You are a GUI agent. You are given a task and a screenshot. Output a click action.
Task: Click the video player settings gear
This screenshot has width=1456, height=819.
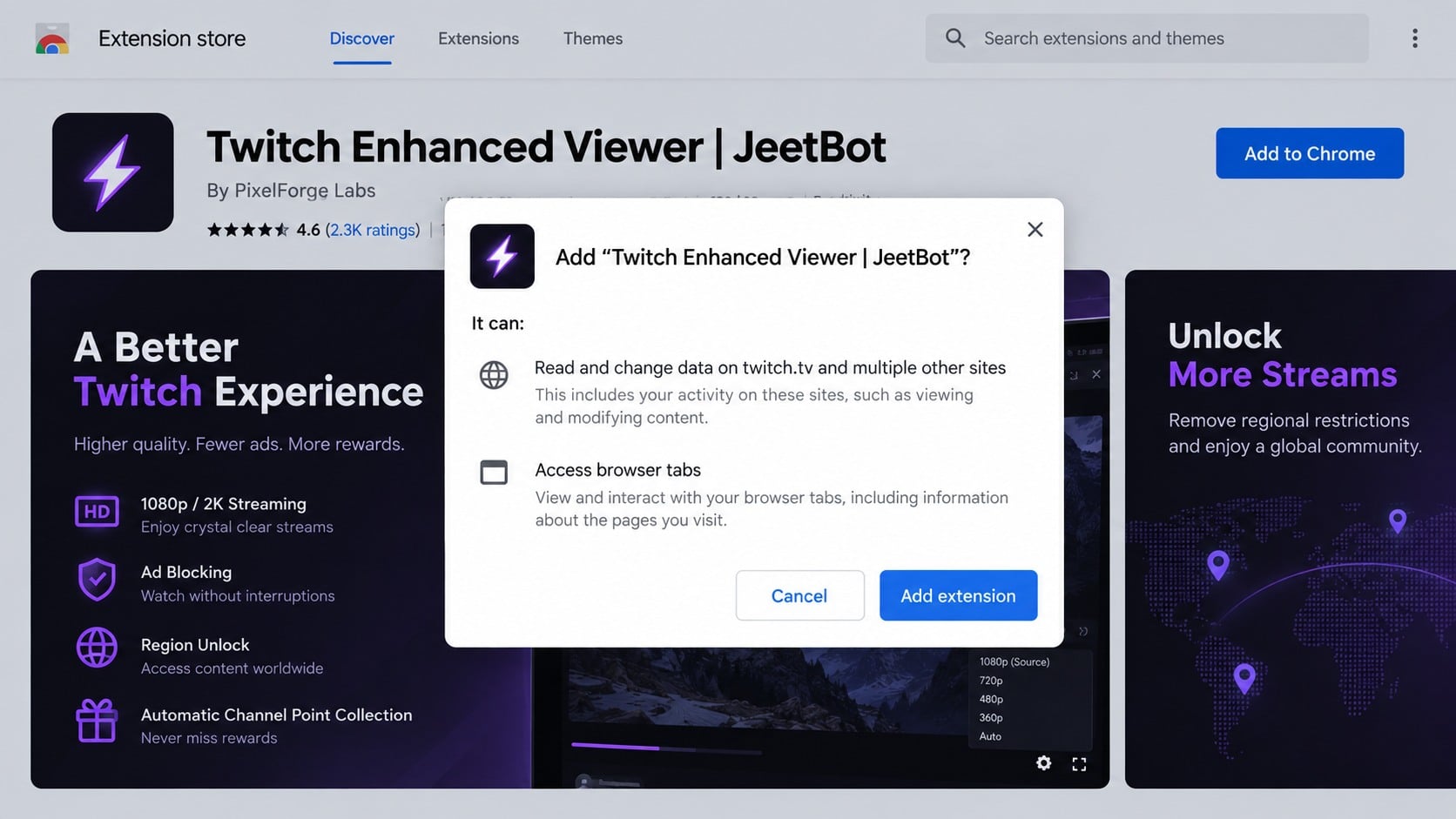click(1043, 763)
